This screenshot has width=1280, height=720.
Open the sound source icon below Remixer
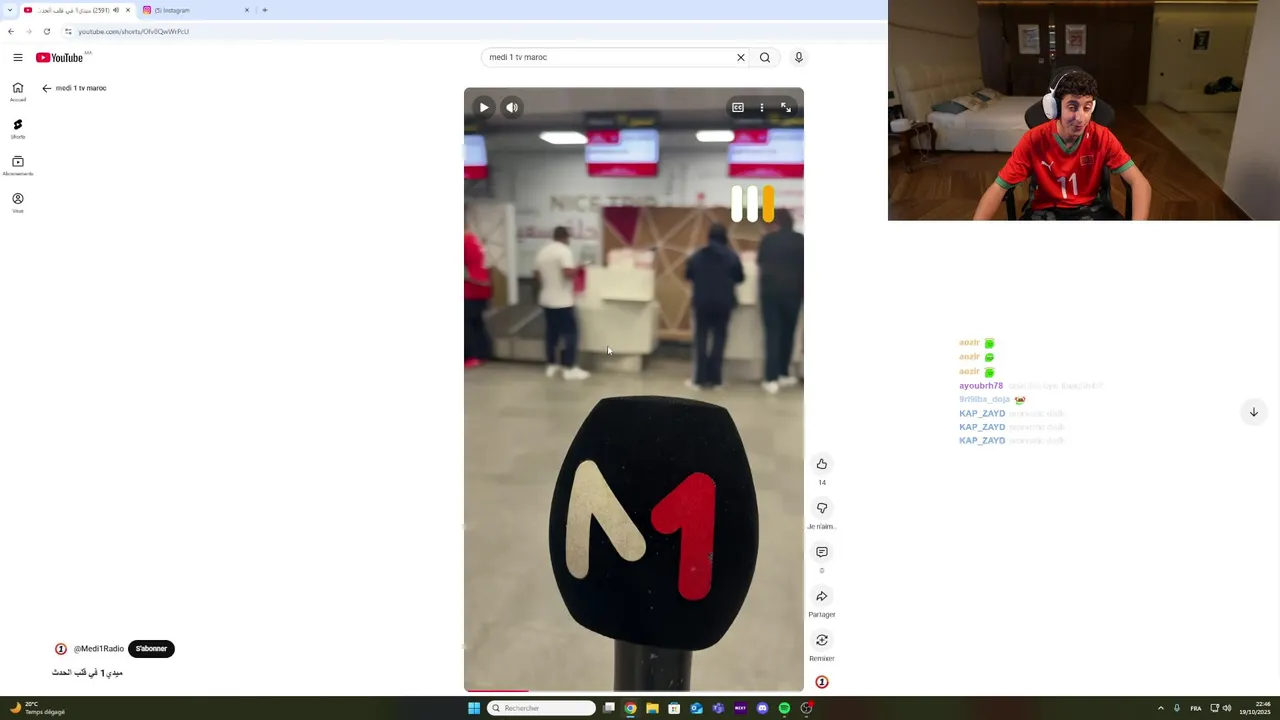pyautogui.click(x=822, y=682)
